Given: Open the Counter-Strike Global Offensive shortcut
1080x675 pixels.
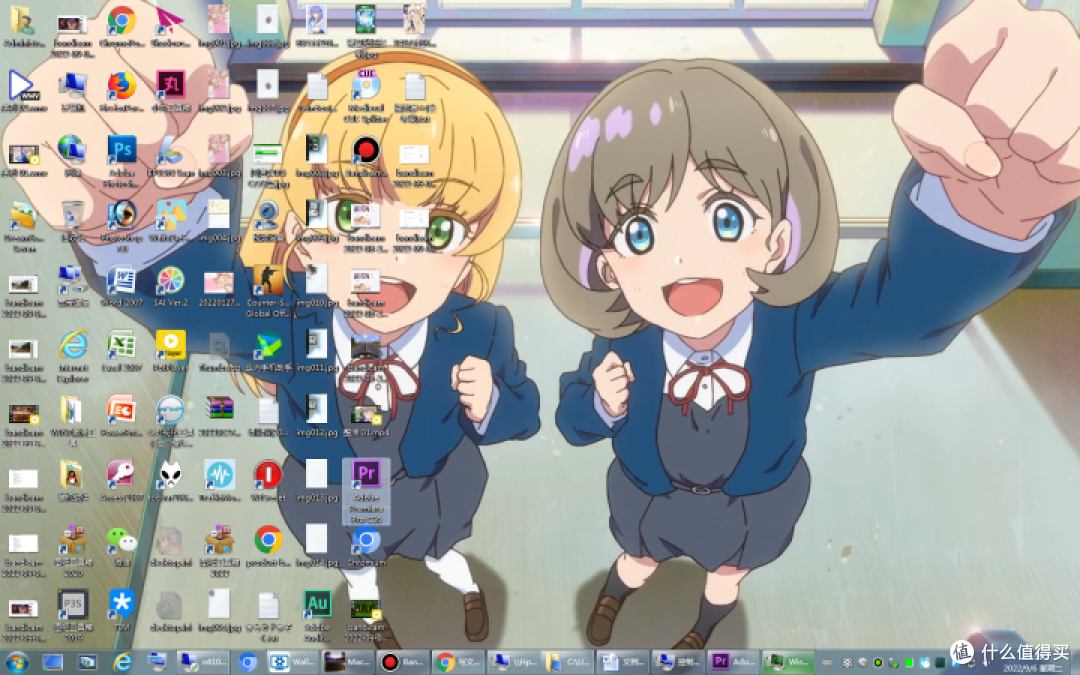Looking at the screenshot, I should coord(268,290).
